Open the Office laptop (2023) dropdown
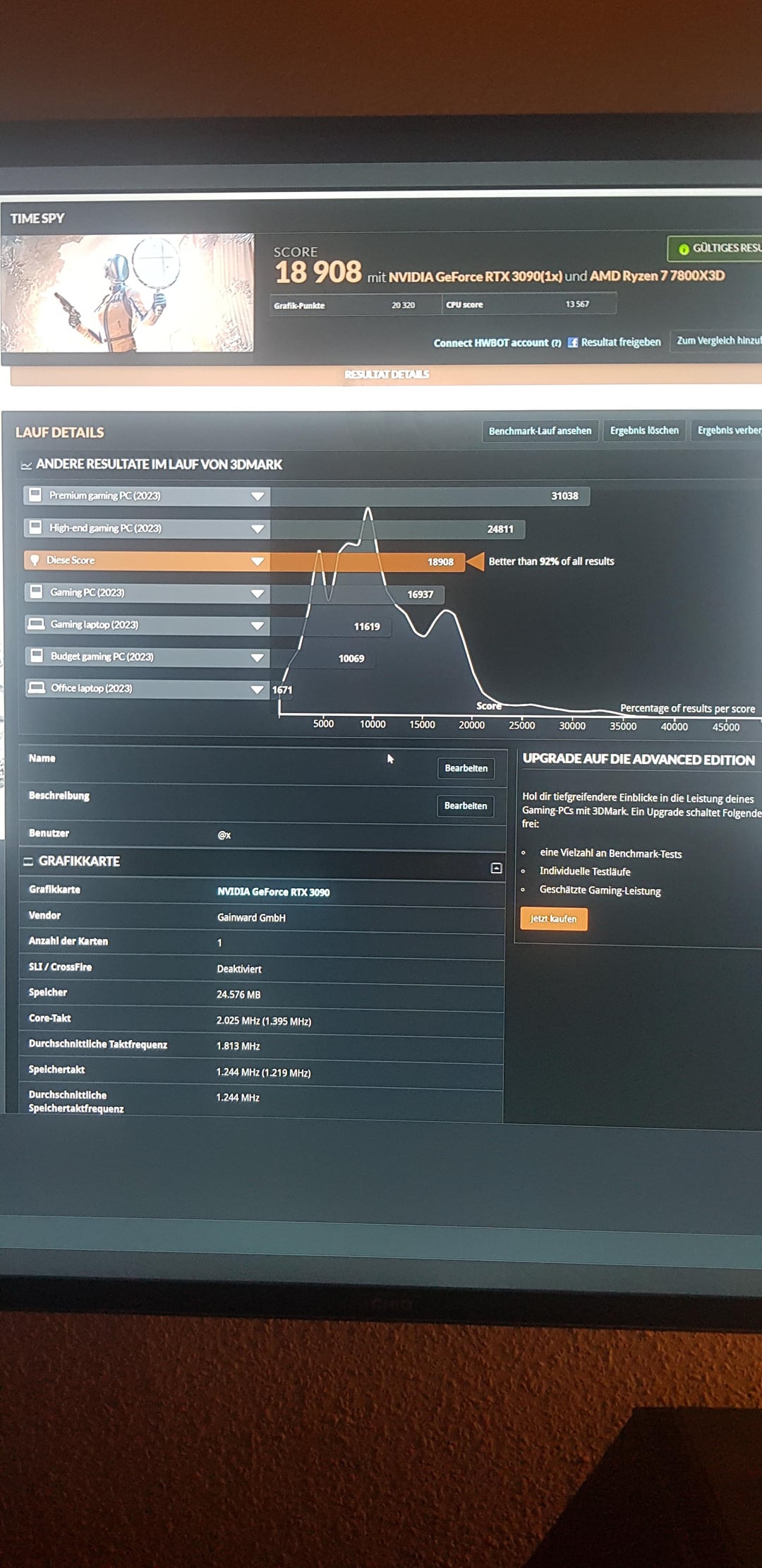 [258, 690]
